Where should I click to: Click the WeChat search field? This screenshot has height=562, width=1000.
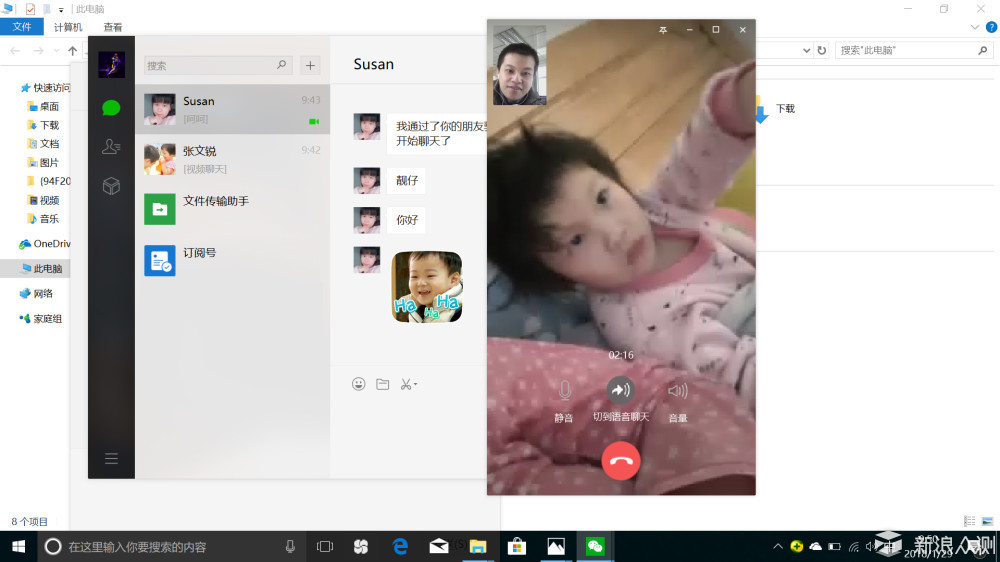(218, 65)
